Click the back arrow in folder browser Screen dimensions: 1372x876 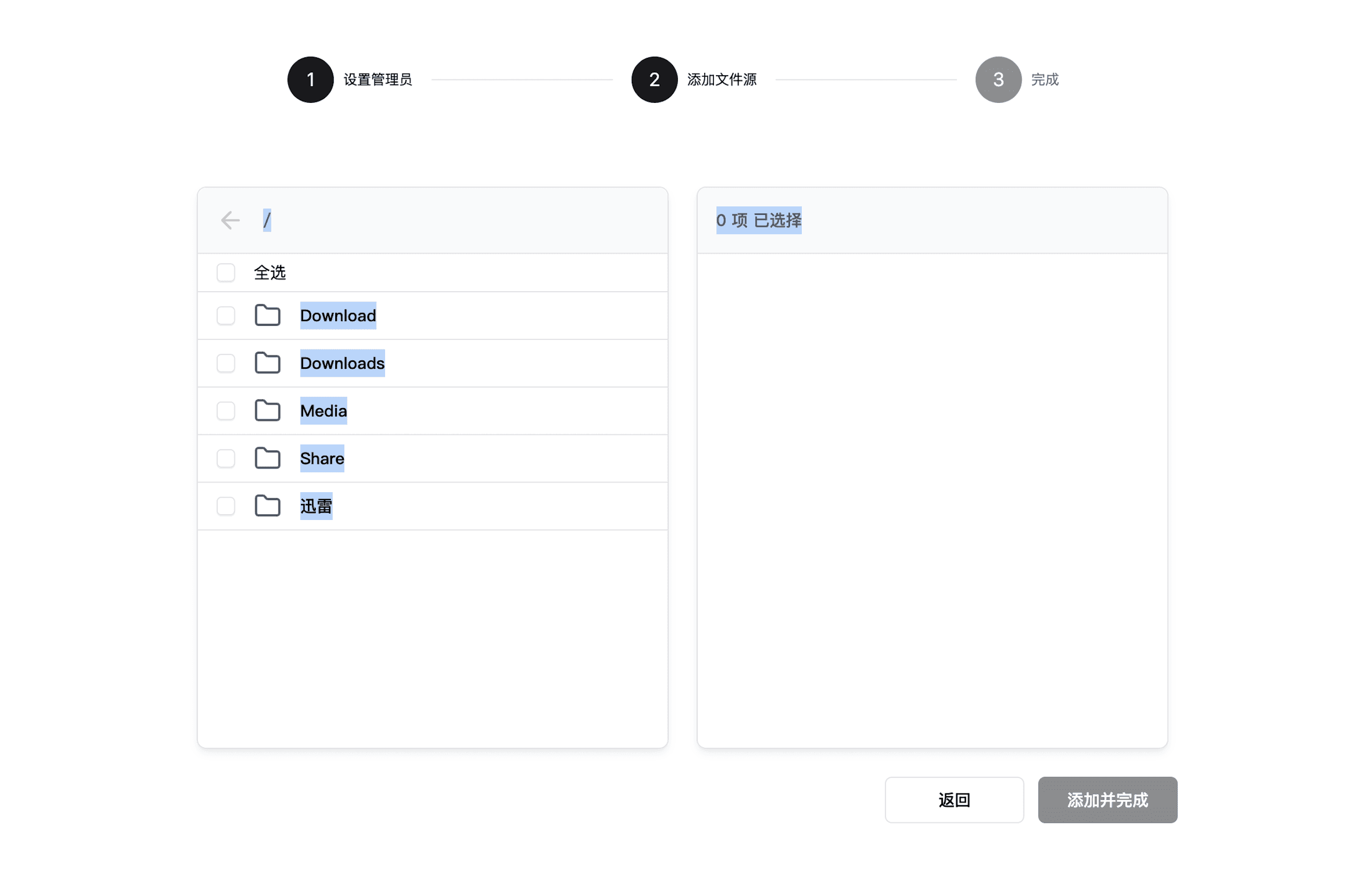230,220
